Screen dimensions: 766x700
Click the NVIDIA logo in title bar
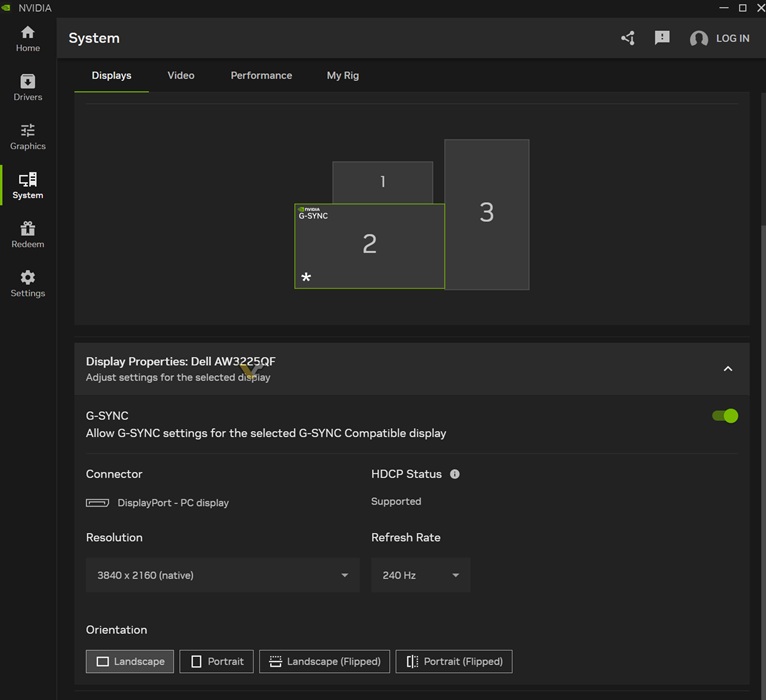(x=6, y=8)
